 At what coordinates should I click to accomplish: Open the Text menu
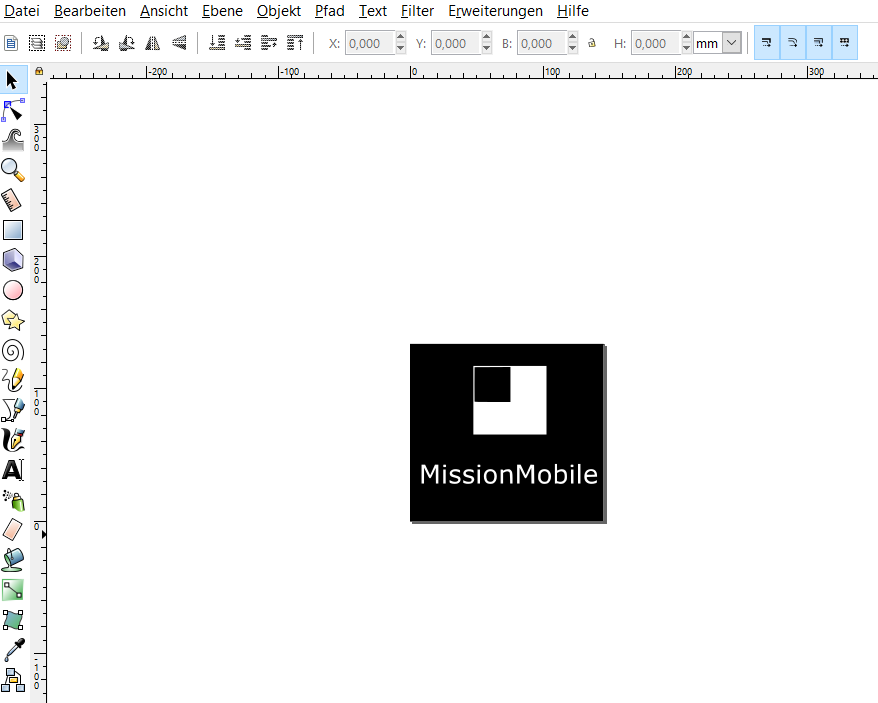coord(373,11)
